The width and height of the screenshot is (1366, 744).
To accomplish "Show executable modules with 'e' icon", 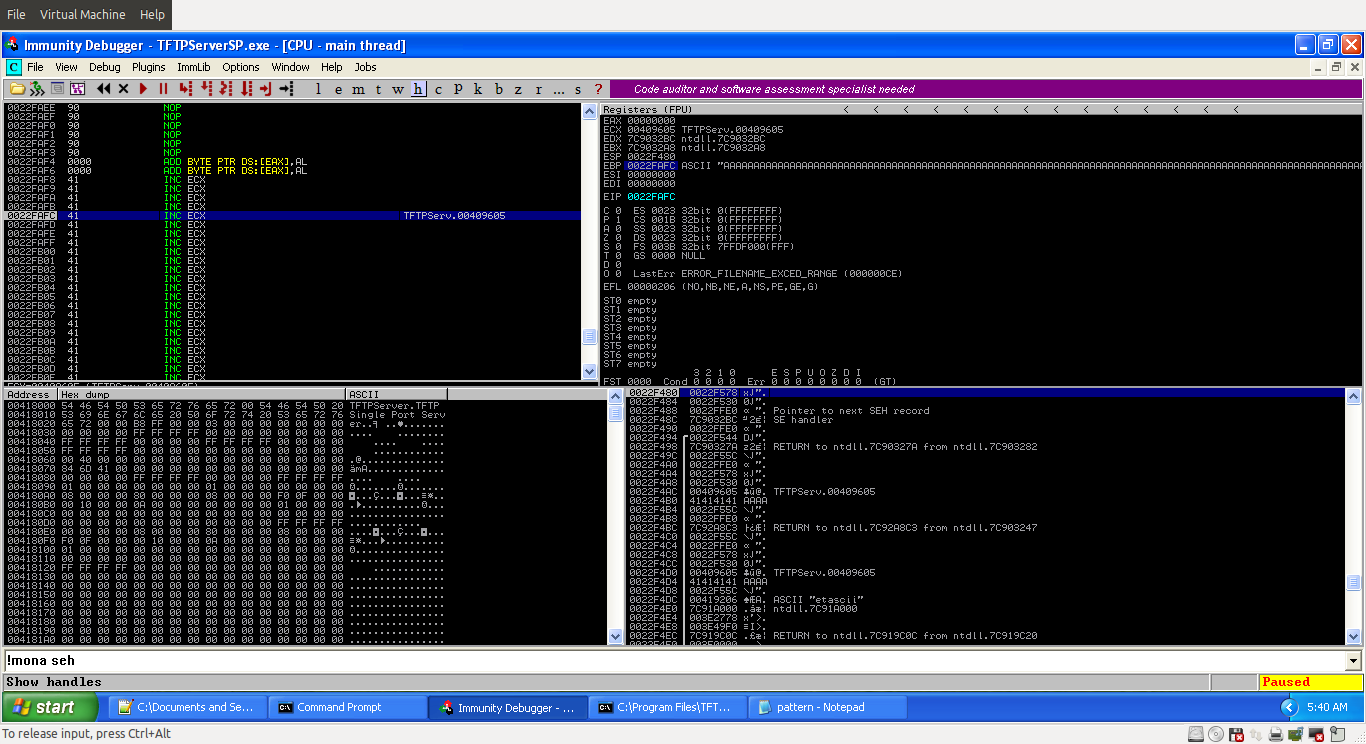I will [338, 89].
